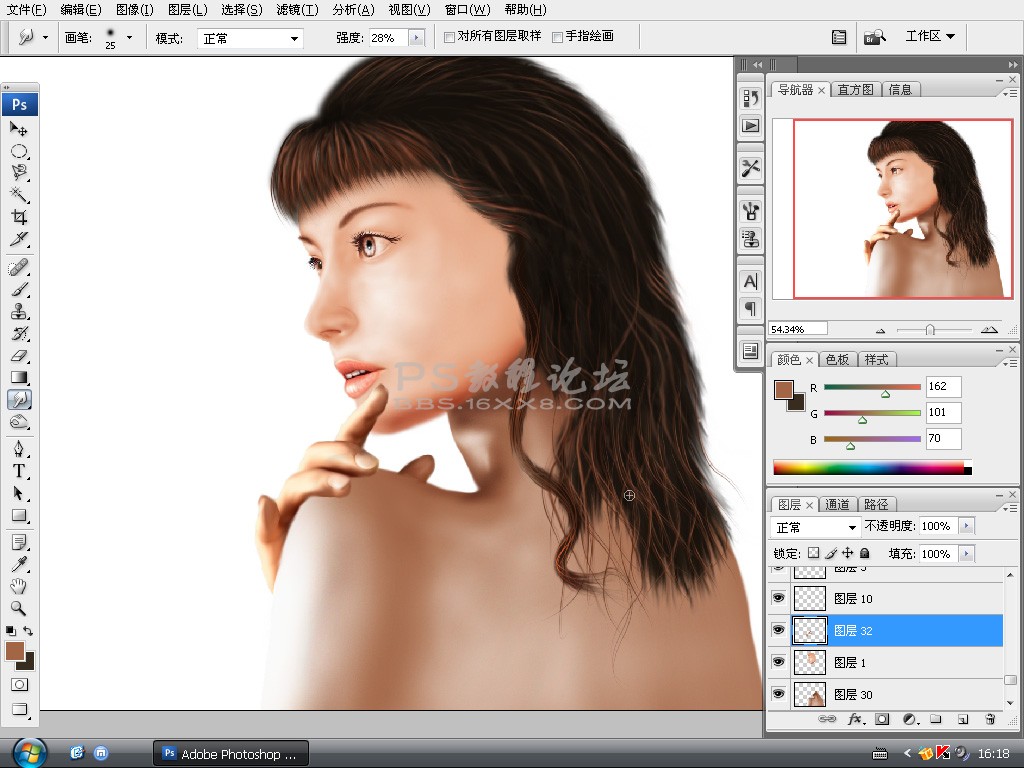Open the 模式 dropdown in options bar
The width and height of the screenshot is (1024, 768).
tap(249, 39)
